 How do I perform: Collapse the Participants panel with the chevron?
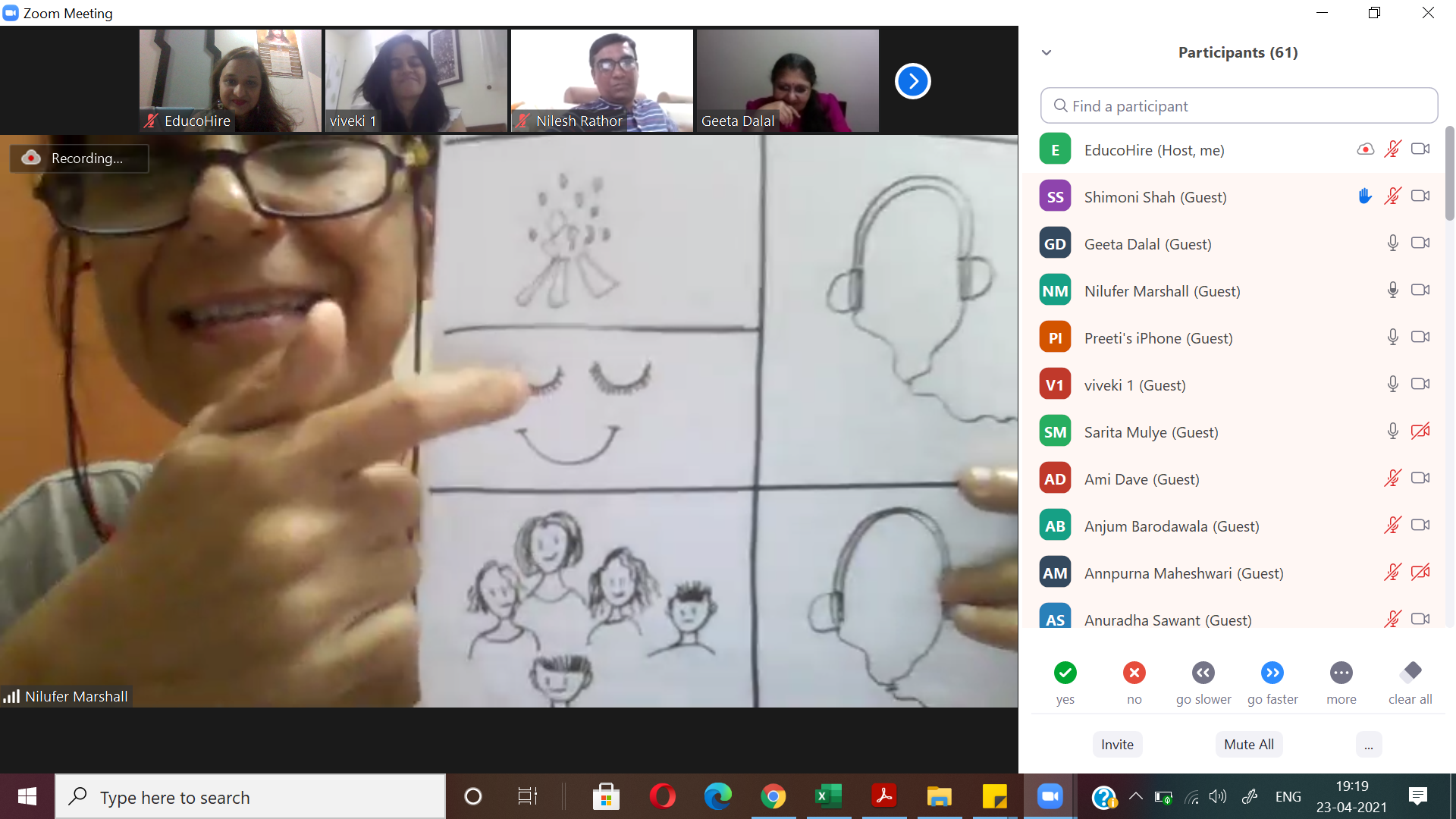pos(1046,52)
